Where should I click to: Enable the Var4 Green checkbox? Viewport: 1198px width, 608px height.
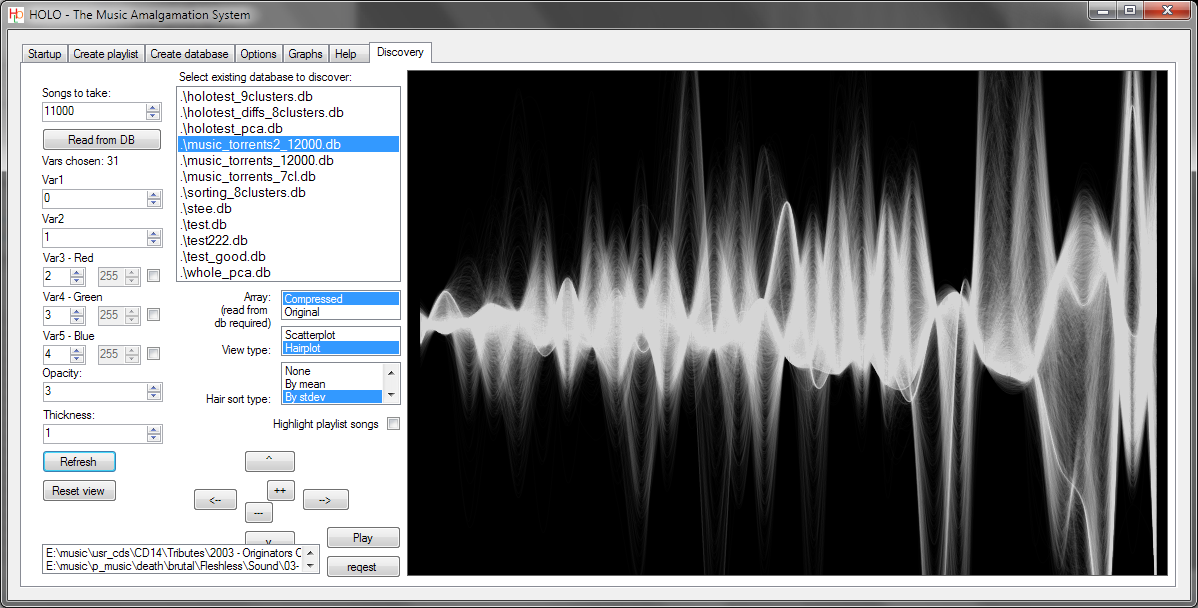[154, 315]
